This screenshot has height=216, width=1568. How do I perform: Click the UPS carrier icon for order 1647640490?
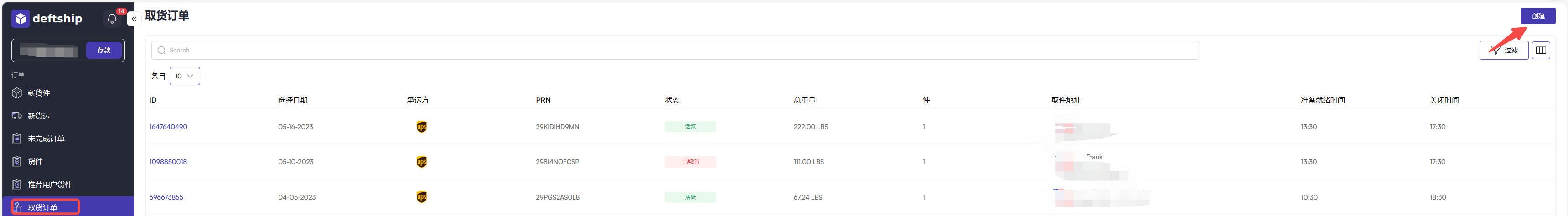tap(421, 127)
